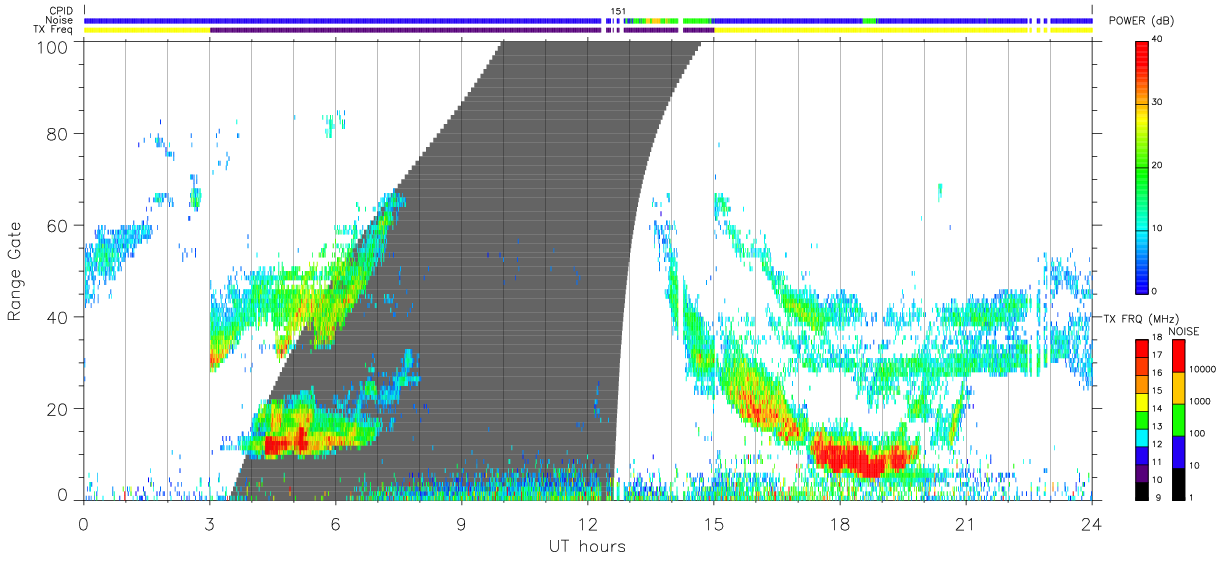Click the 10000 label of the NOISE legend
This screenshot has height=567, width=1228.
(x=1203, y=370)
